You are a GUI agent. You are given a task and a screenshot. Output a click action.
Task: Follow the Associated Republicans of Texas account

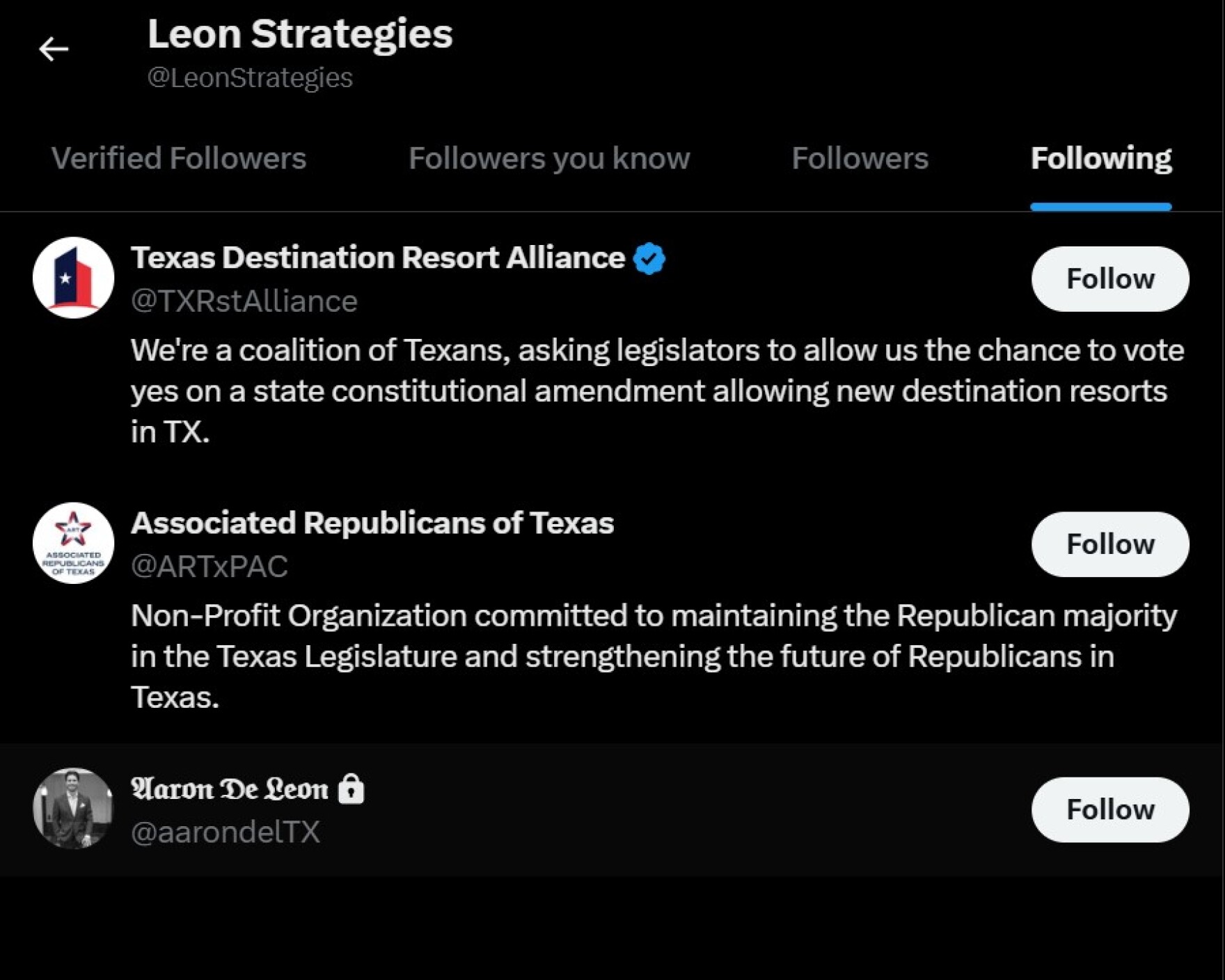click(x=1109, y=544)
